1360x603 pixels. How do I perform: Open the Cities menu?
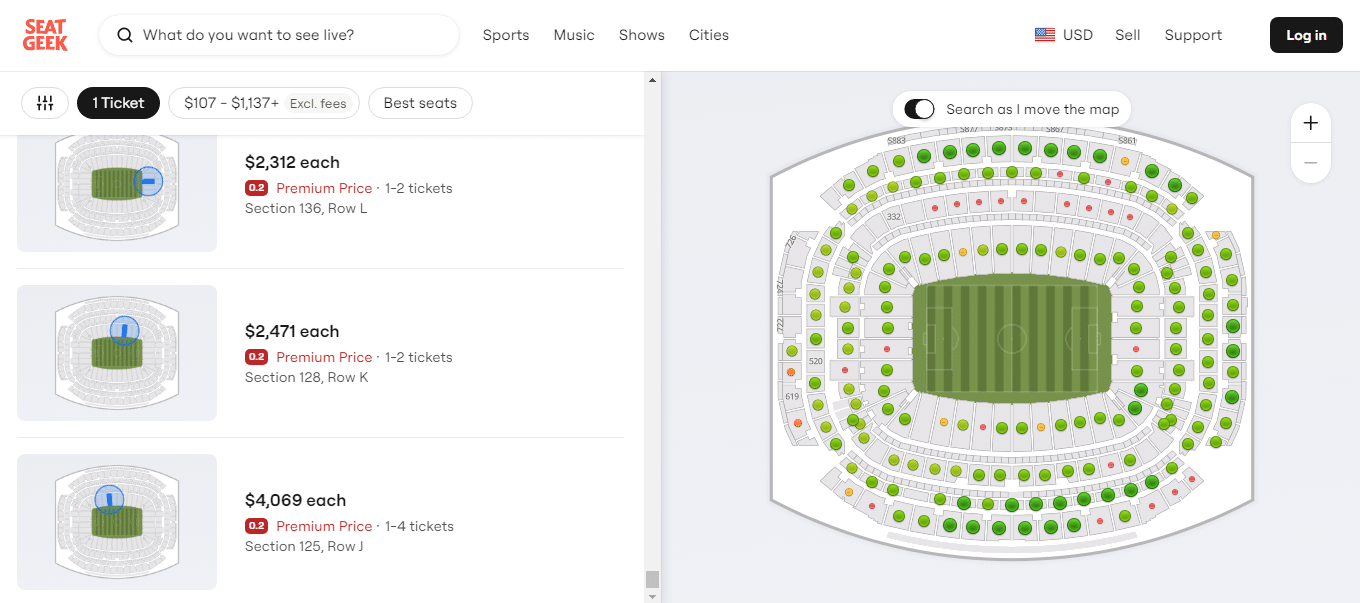(x=709, y=35)
